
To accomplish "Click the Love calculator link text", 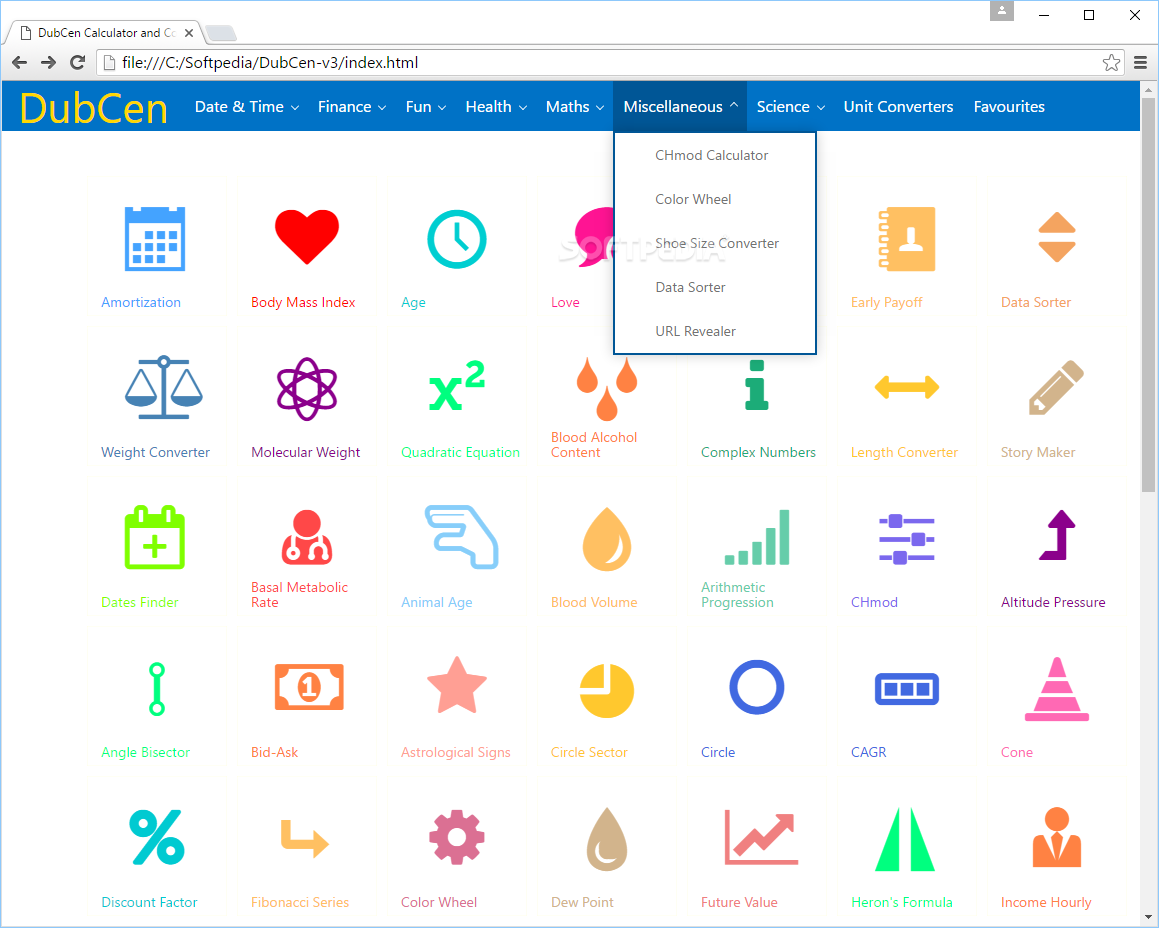I will tap(565, 302).
